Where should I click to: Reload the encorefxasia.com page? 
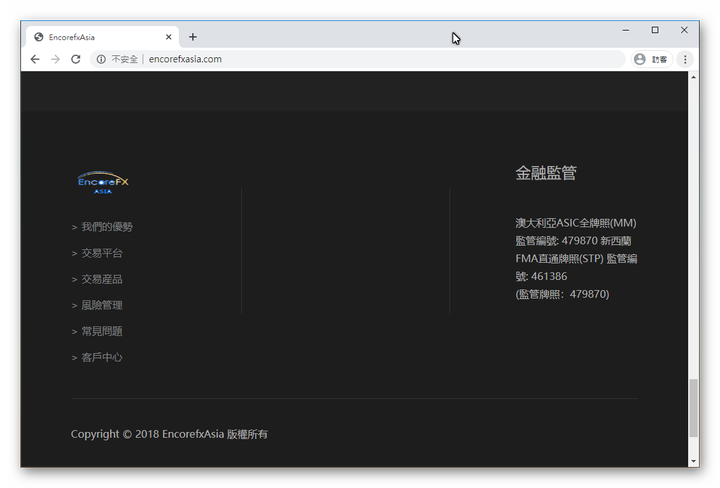tap(76, 59)
